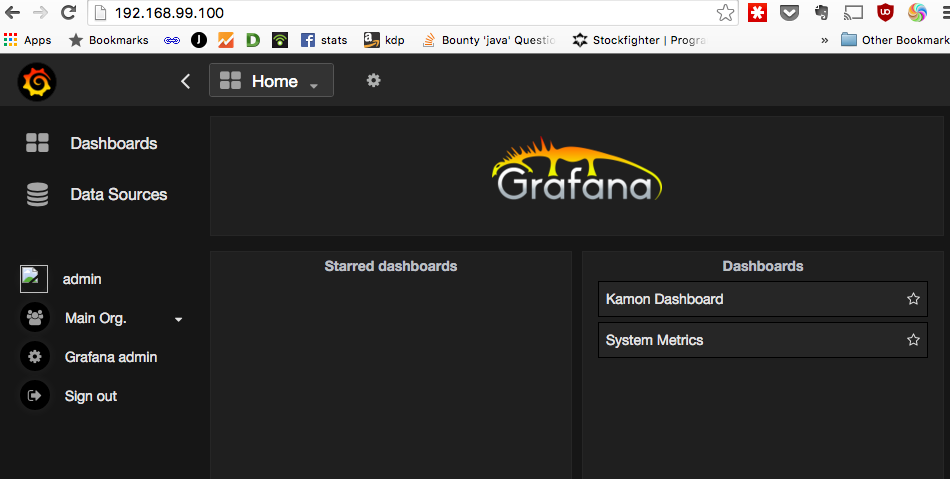Viewport: 950px width, 479px height.
Task: Show hidden bookmarks with the double chevron
Action: (824, 41)
